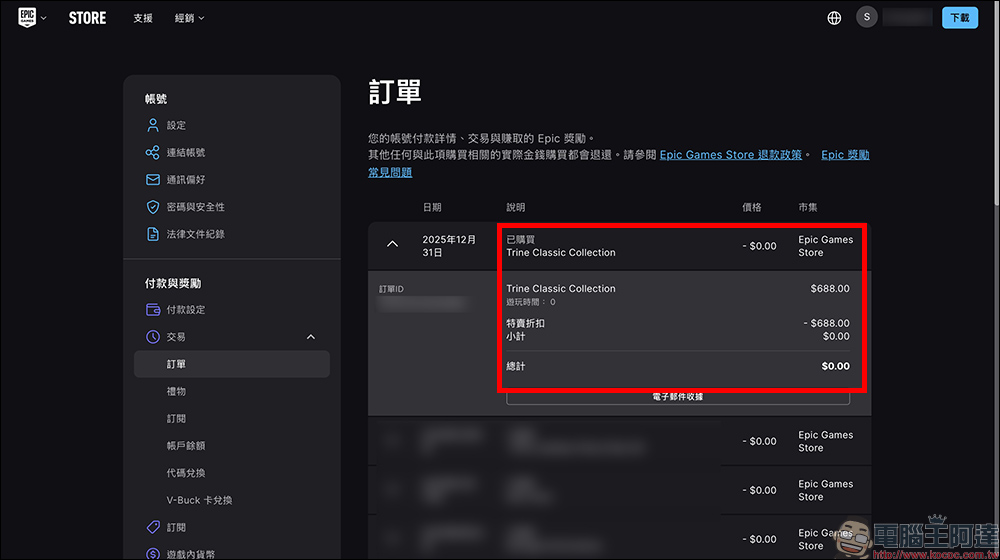Click the clock icon beside 交易
Viewport: 1000px width, 560px height.
click(152, 337)
